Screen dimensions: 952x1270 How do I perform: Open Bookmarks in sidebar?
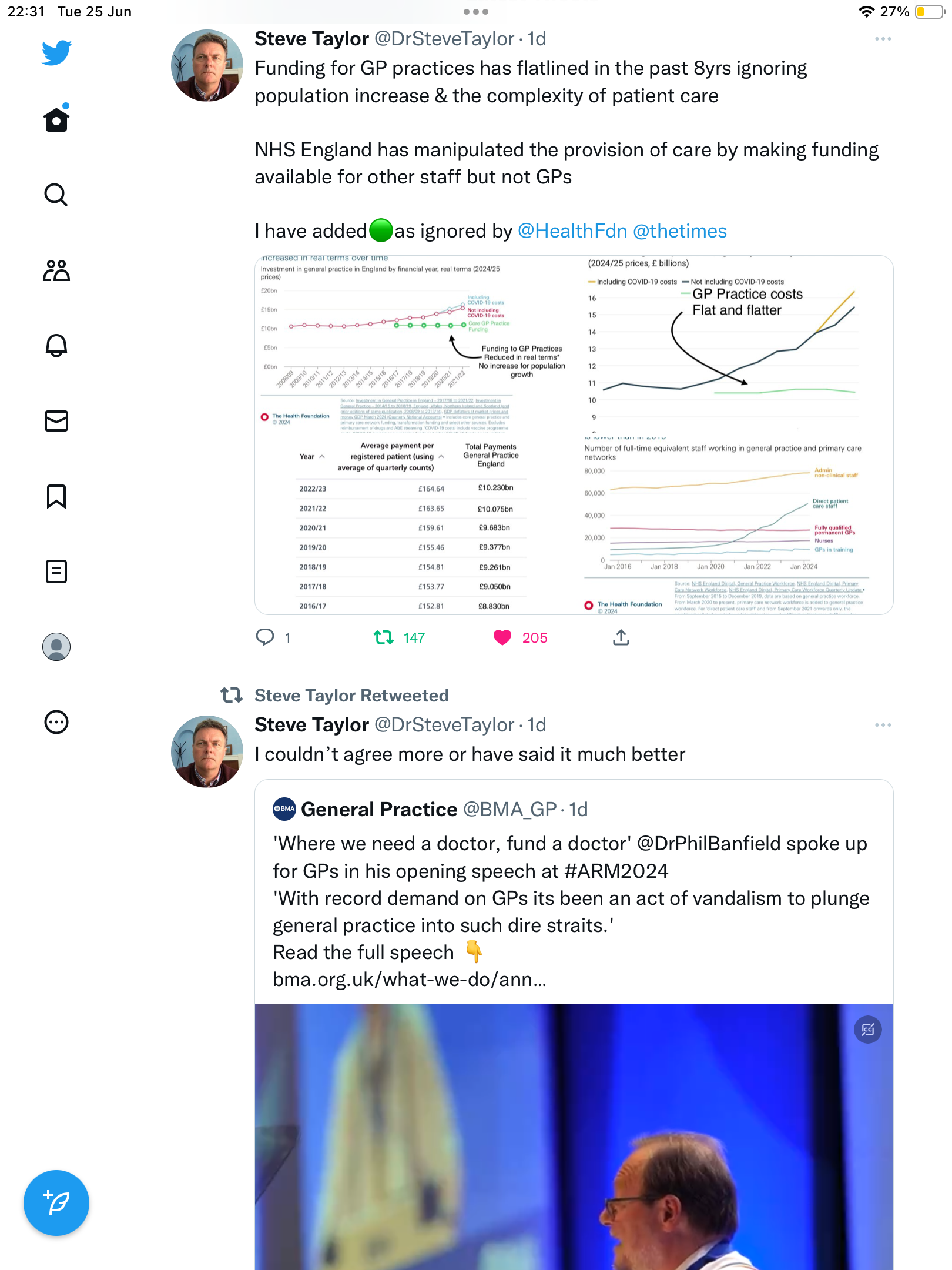click(x=56, y=496)
